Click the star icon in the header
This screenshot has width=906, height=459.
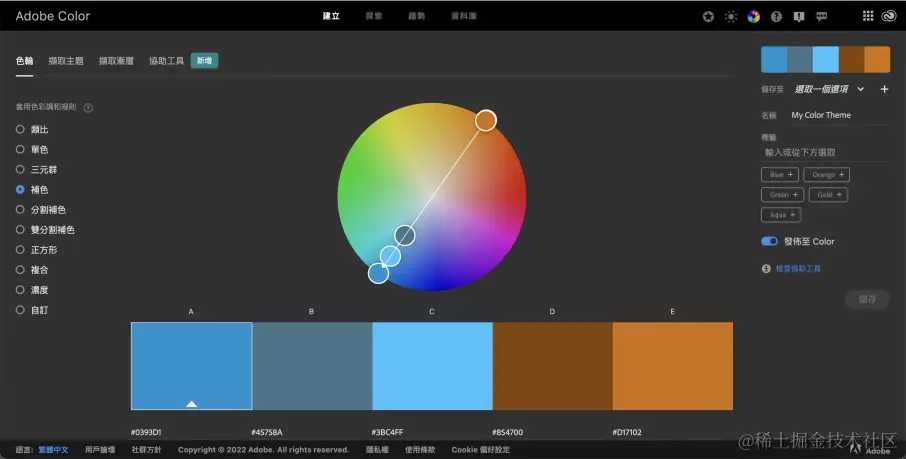[708, 17]
